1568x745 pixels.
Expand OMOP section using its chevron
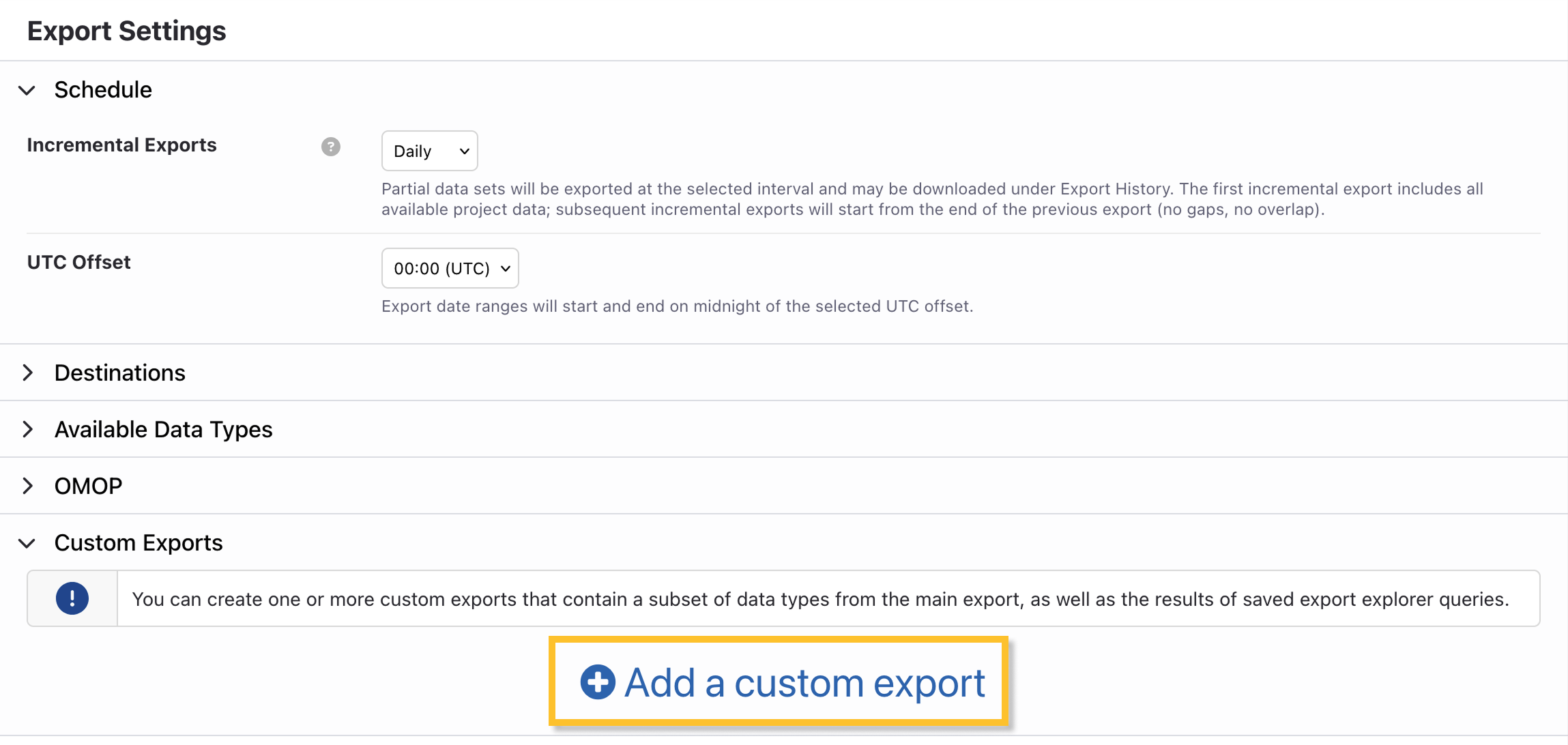click(x=27, y=486)
